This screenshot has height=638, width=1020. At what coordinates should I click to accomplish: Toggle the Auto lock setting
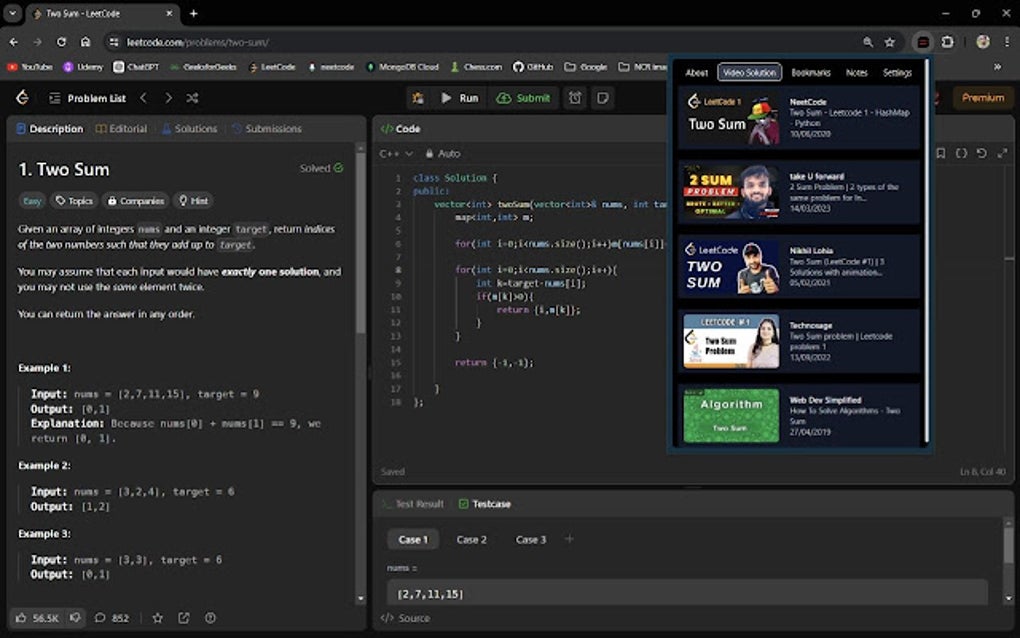tap(442, 154)
